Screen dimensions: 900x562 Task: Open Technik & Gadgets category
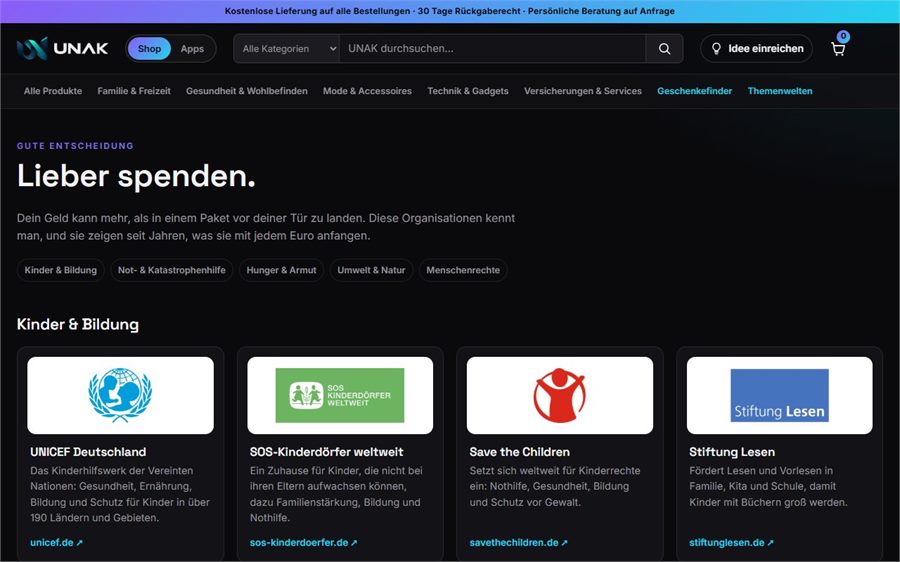coord(468,91)
